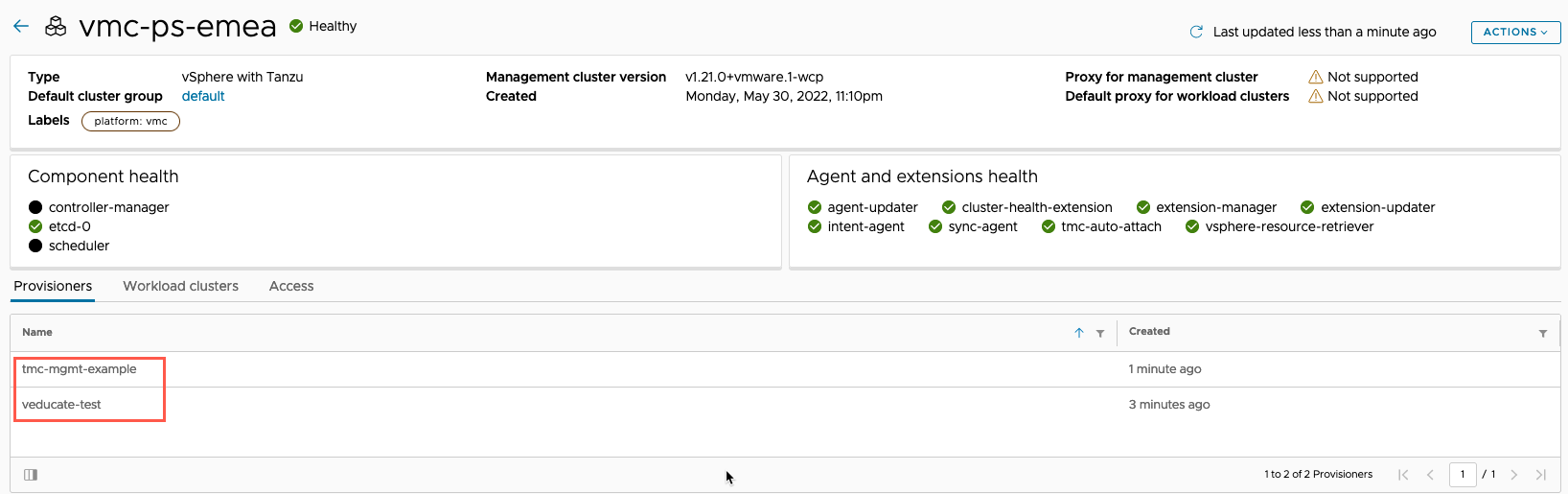Image resolution: width=1568 pixels, height=494 pixels.
Task: Click the tmc-auto-attach health icon
Action: click(x=1049, y=226)
